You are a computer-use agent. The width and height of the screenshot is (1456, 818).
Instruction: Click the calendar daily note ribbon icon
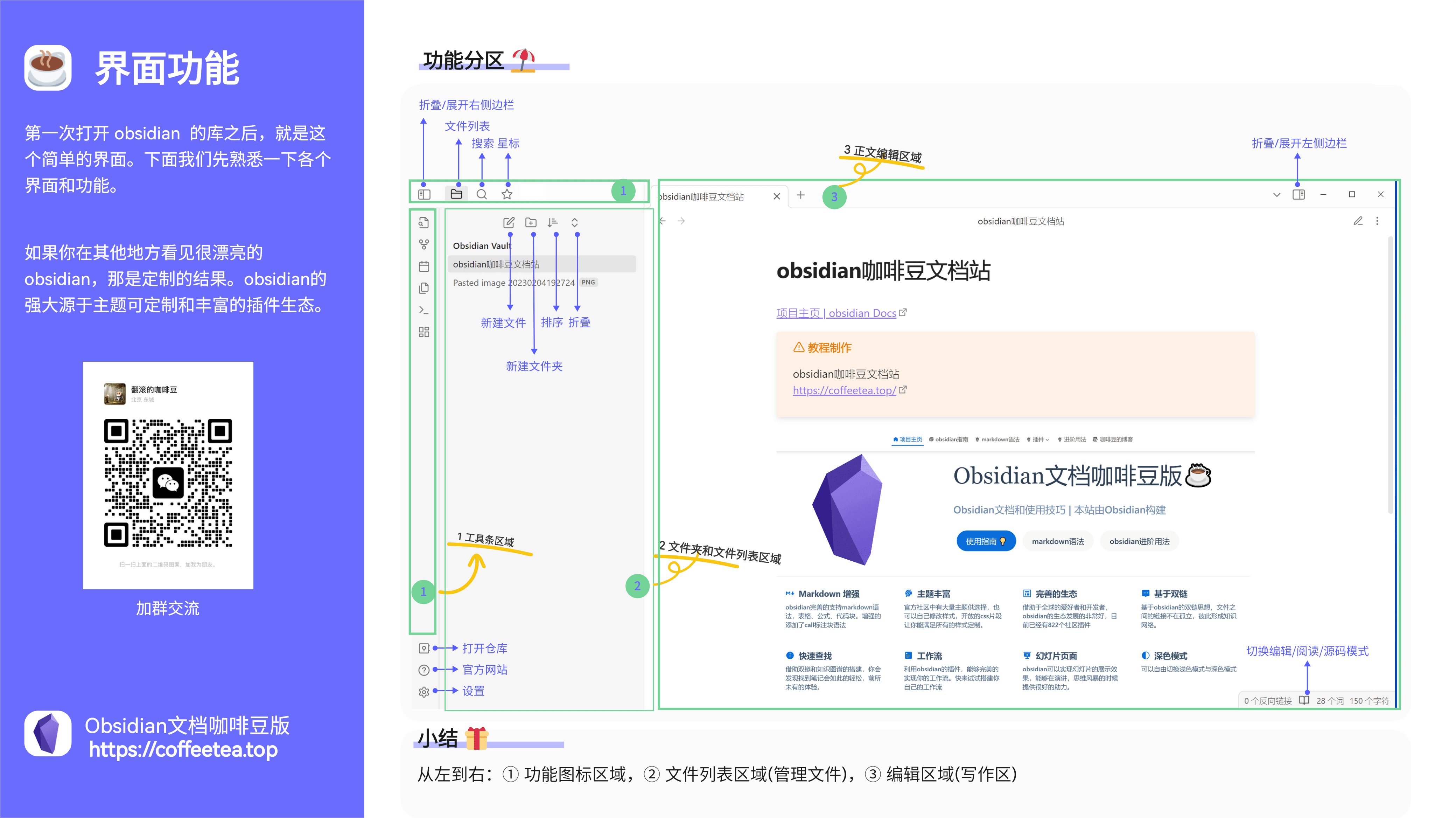(x=424, y=266)
